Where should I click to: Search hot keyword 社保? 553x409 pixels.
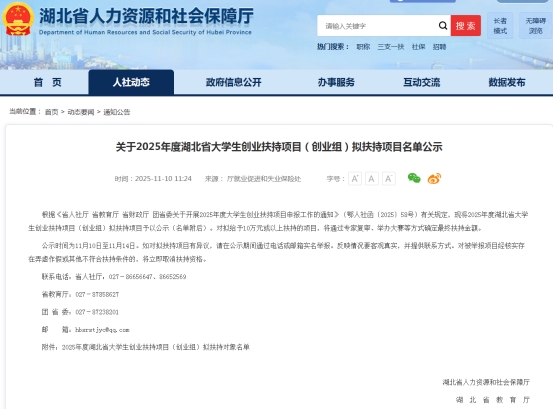[x=419, y=47]
